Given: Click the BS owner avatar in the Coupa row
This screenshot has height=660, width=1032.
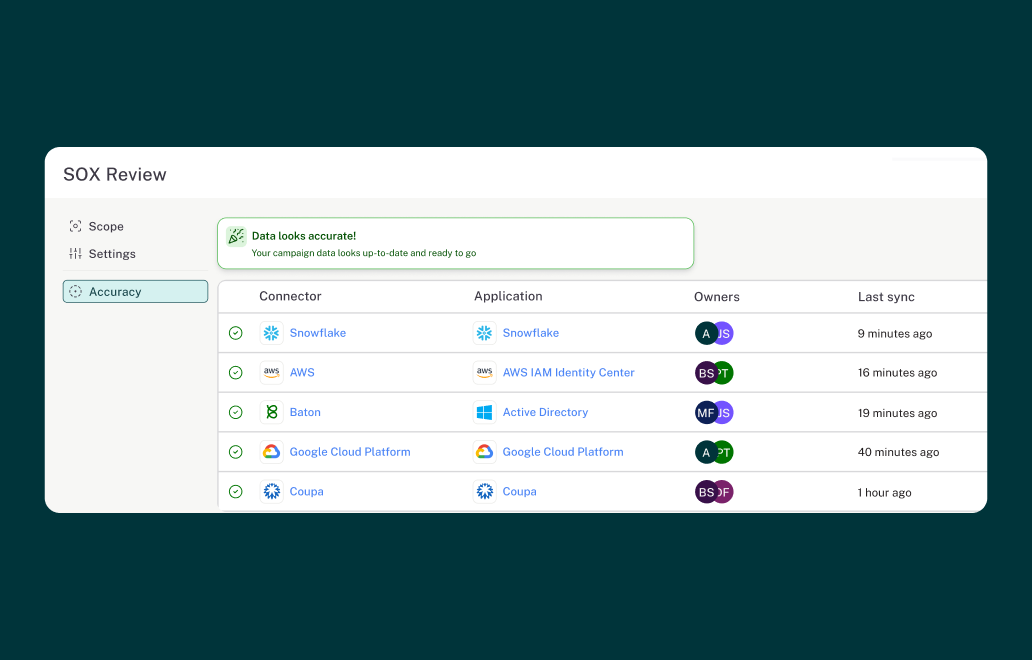Looking at the screenshot, I should [x=706, y=492].
